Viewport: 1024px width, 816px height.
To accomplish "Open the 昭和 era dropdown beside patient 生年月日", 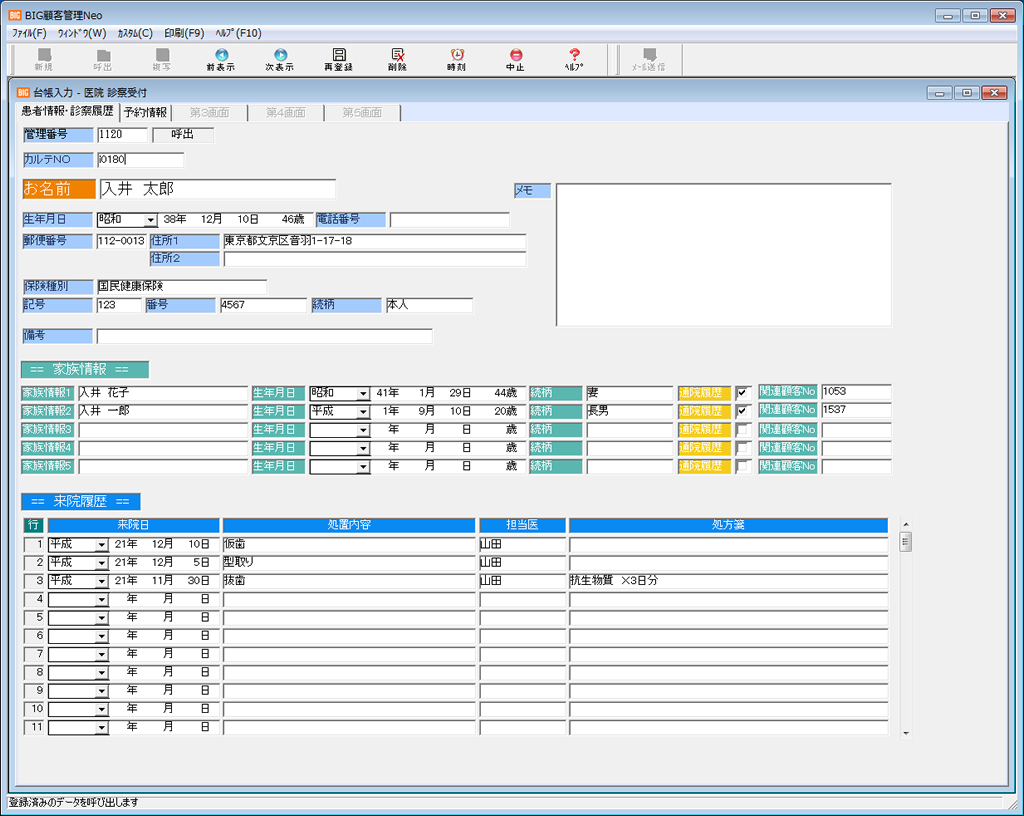I will coord(151,220).
